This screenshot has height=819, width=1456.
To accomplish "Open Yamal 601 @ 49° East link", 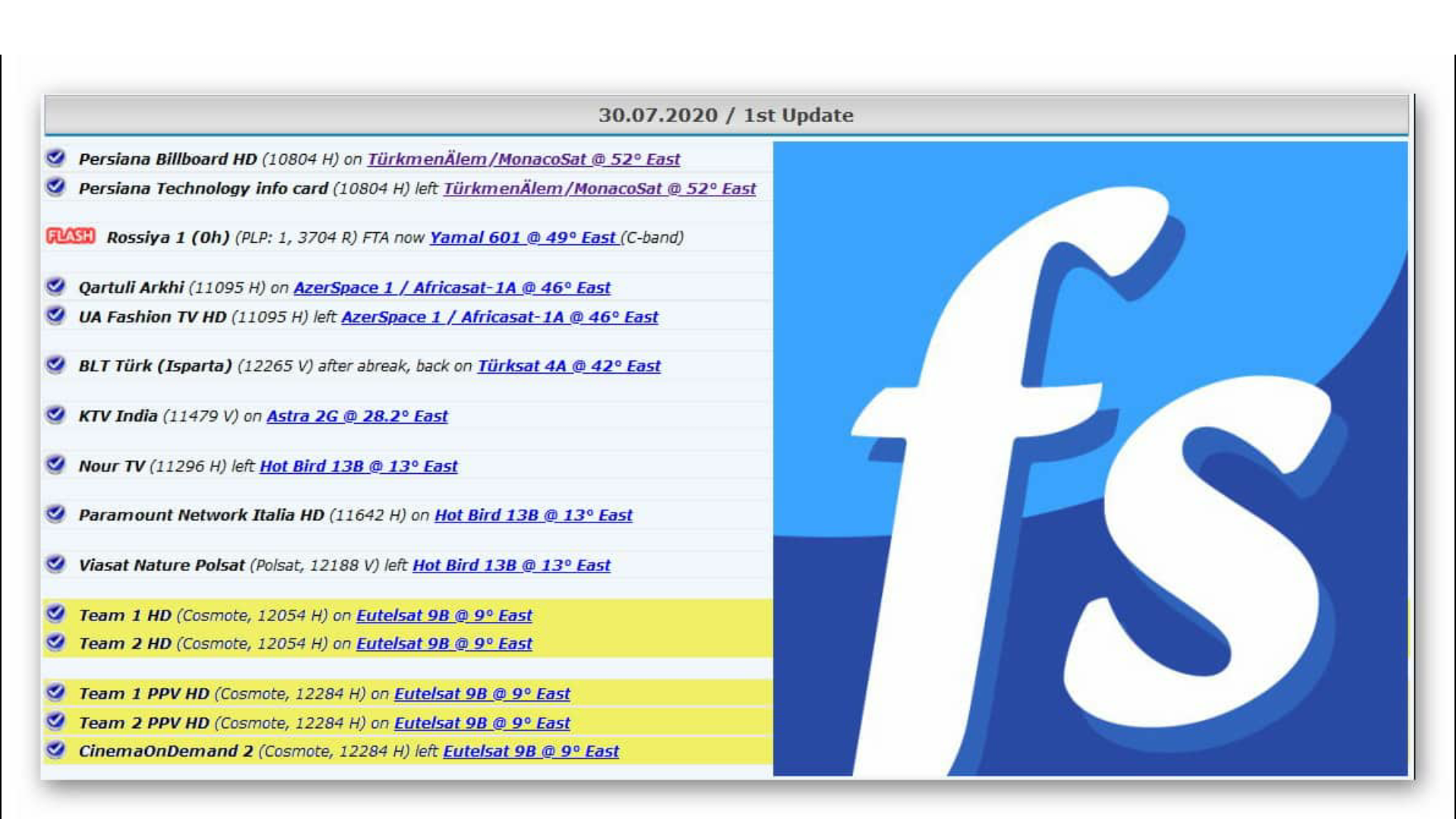I will [x=523, y=237].
